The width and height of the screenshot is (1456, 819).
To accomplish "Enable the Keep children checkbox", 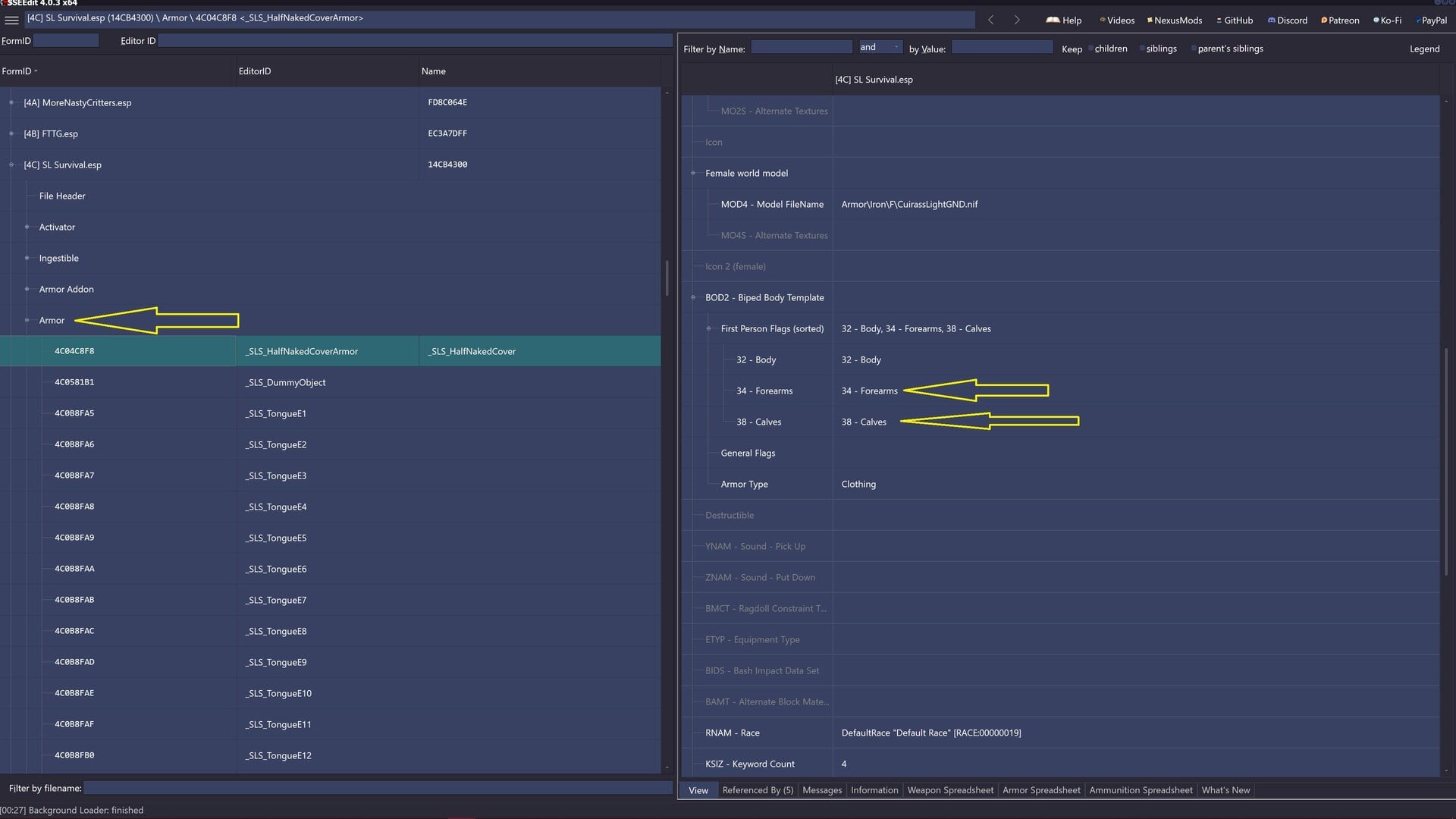I will [x=1090, y=49].
